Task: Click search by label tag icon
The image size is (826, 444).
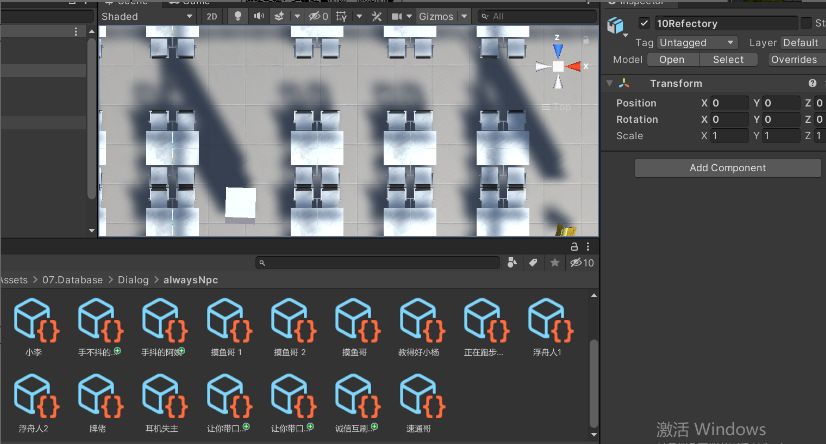Action: (x=533, y=263)
